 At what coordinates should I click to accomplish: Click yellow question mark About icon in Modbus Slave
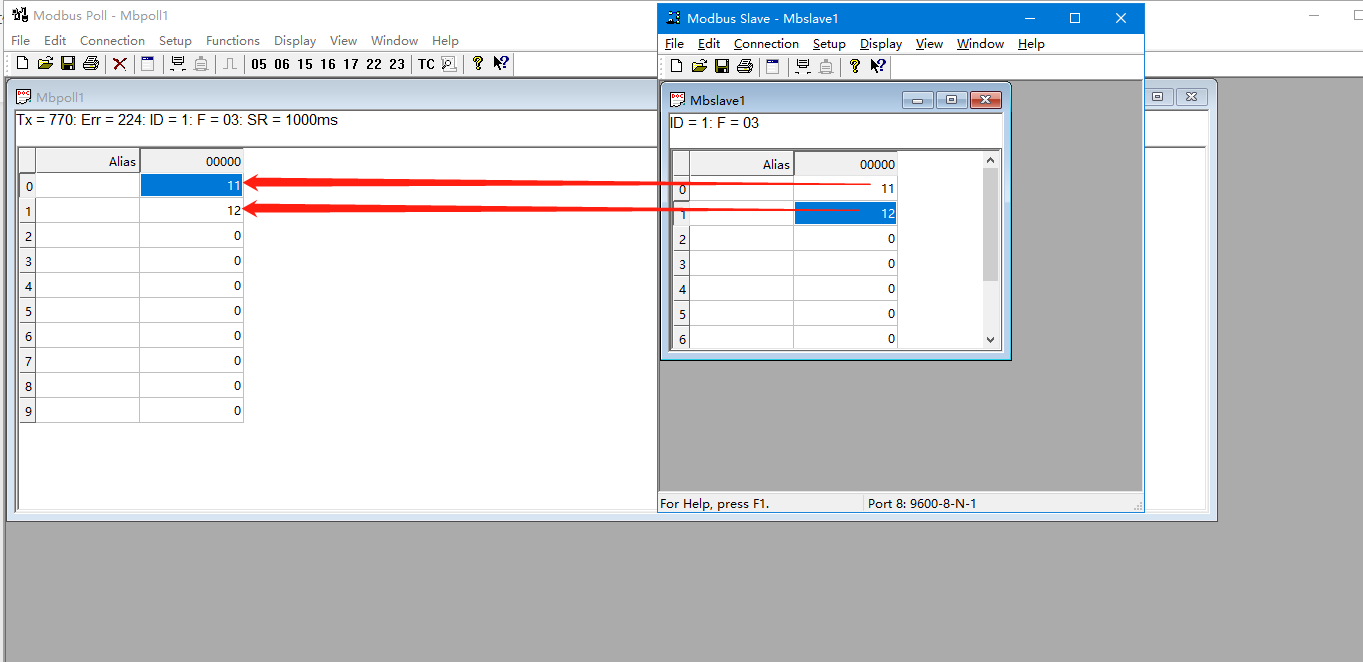854,67
